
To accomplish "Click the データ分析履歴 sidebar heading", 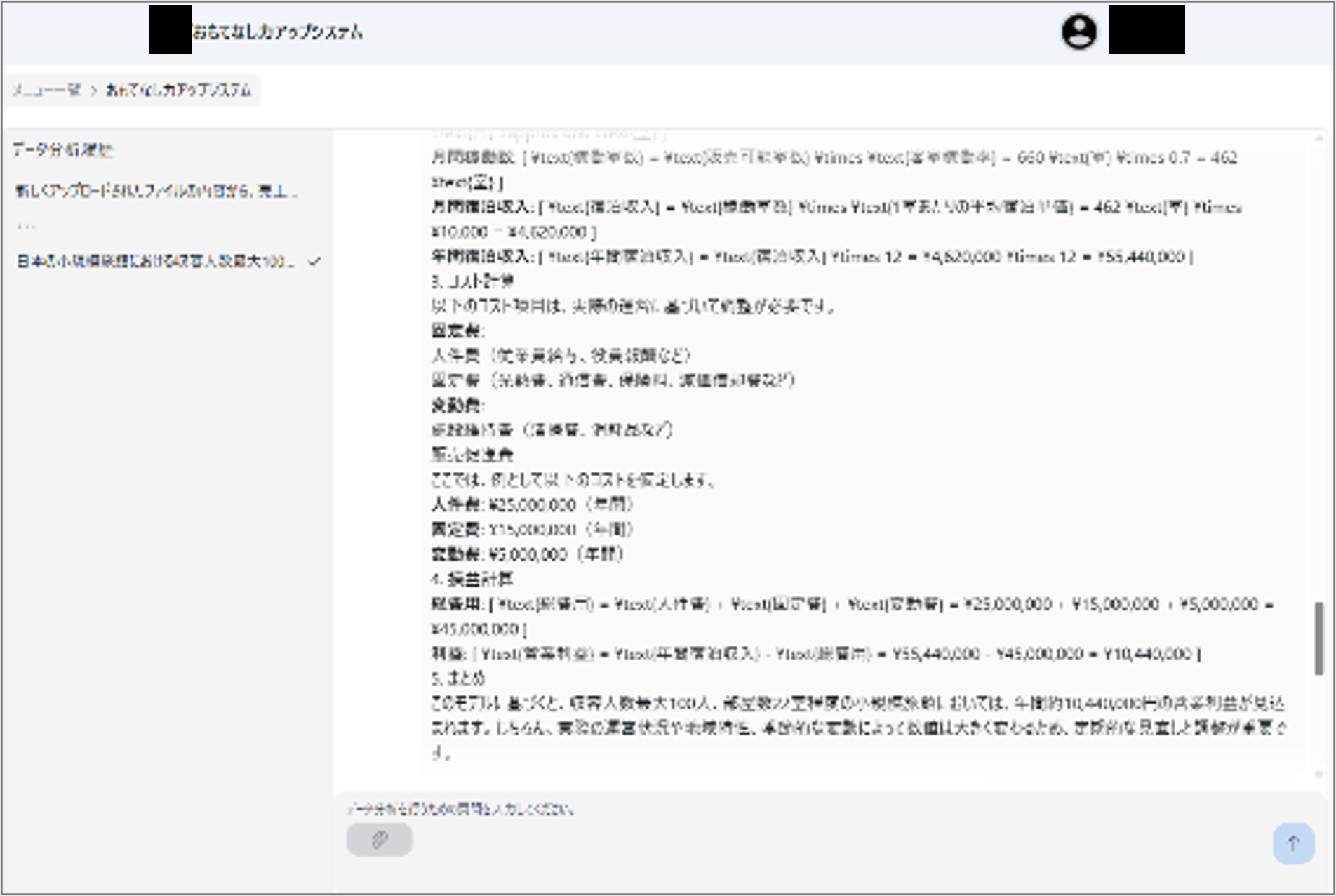I will [x=62, y=149].
